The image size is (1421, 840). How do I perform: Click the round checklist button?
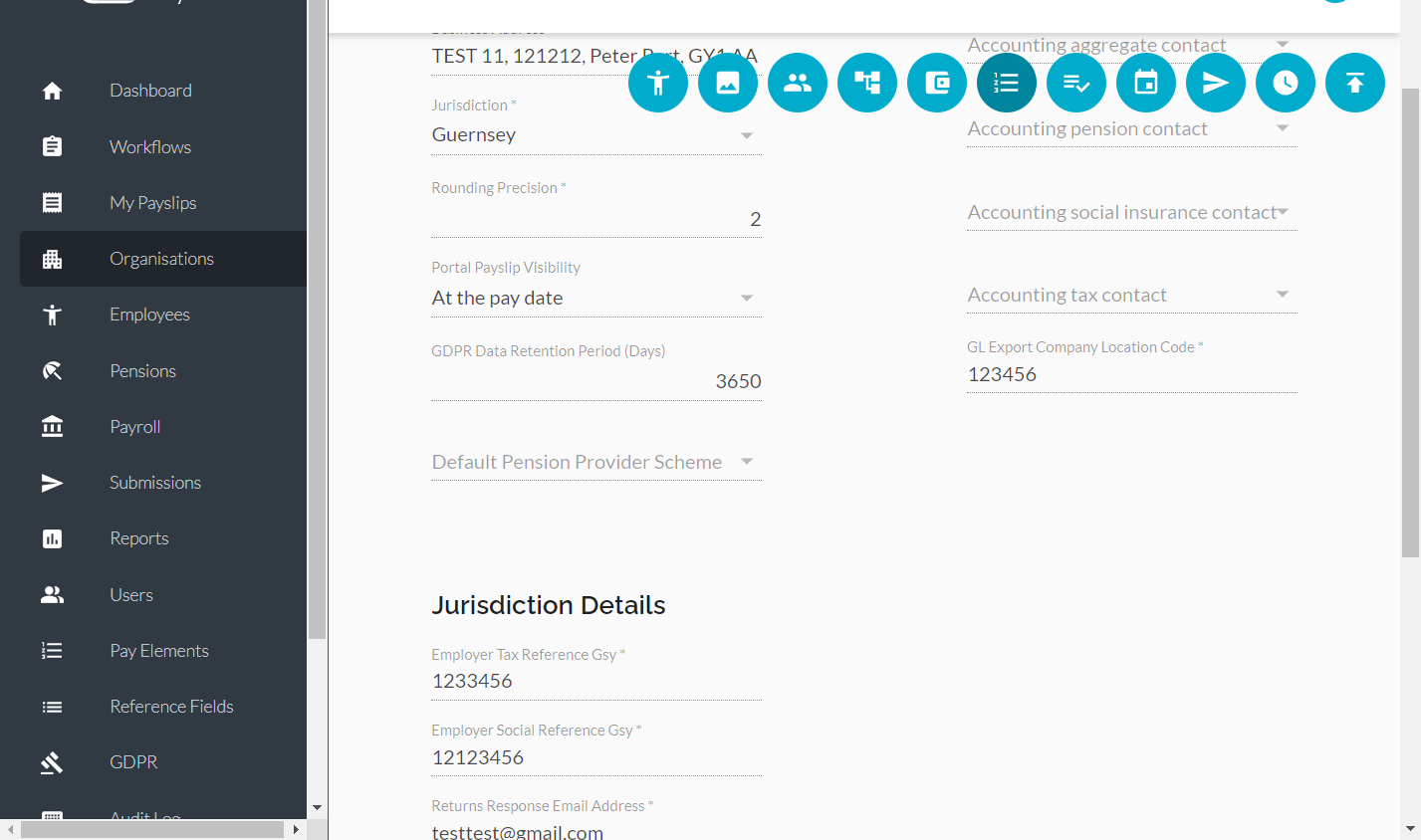coord(1076,83)
